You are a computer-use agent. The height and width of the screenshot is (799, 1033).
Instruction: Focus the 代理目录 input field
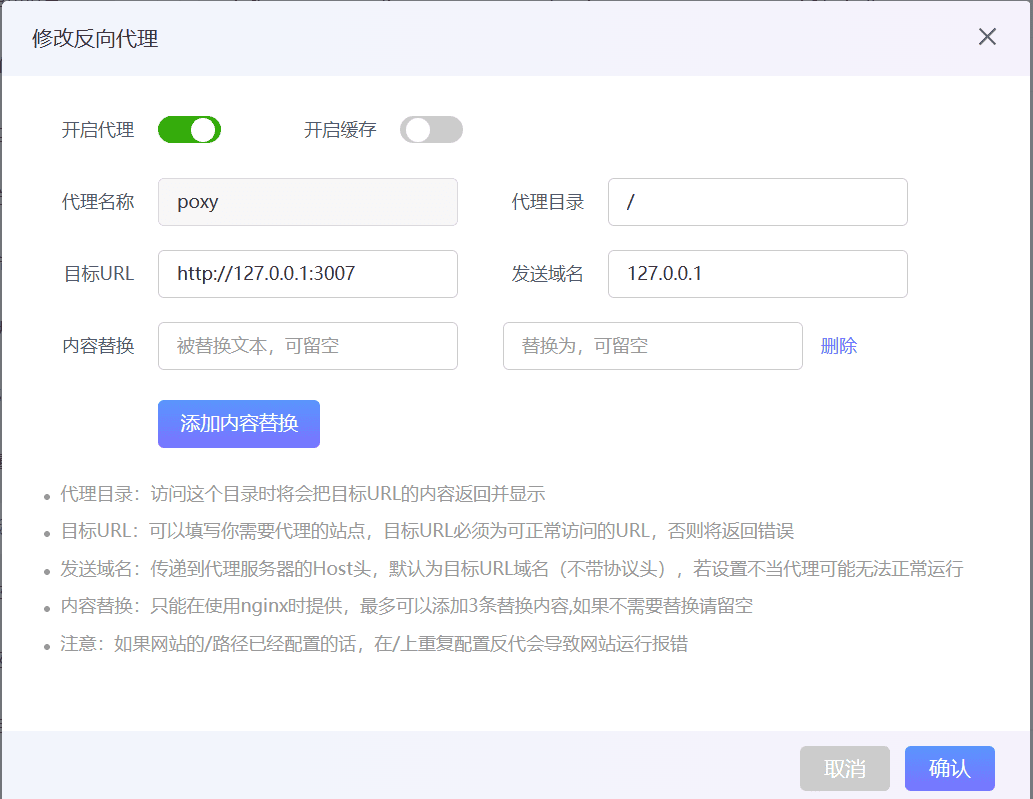(757, 202)
